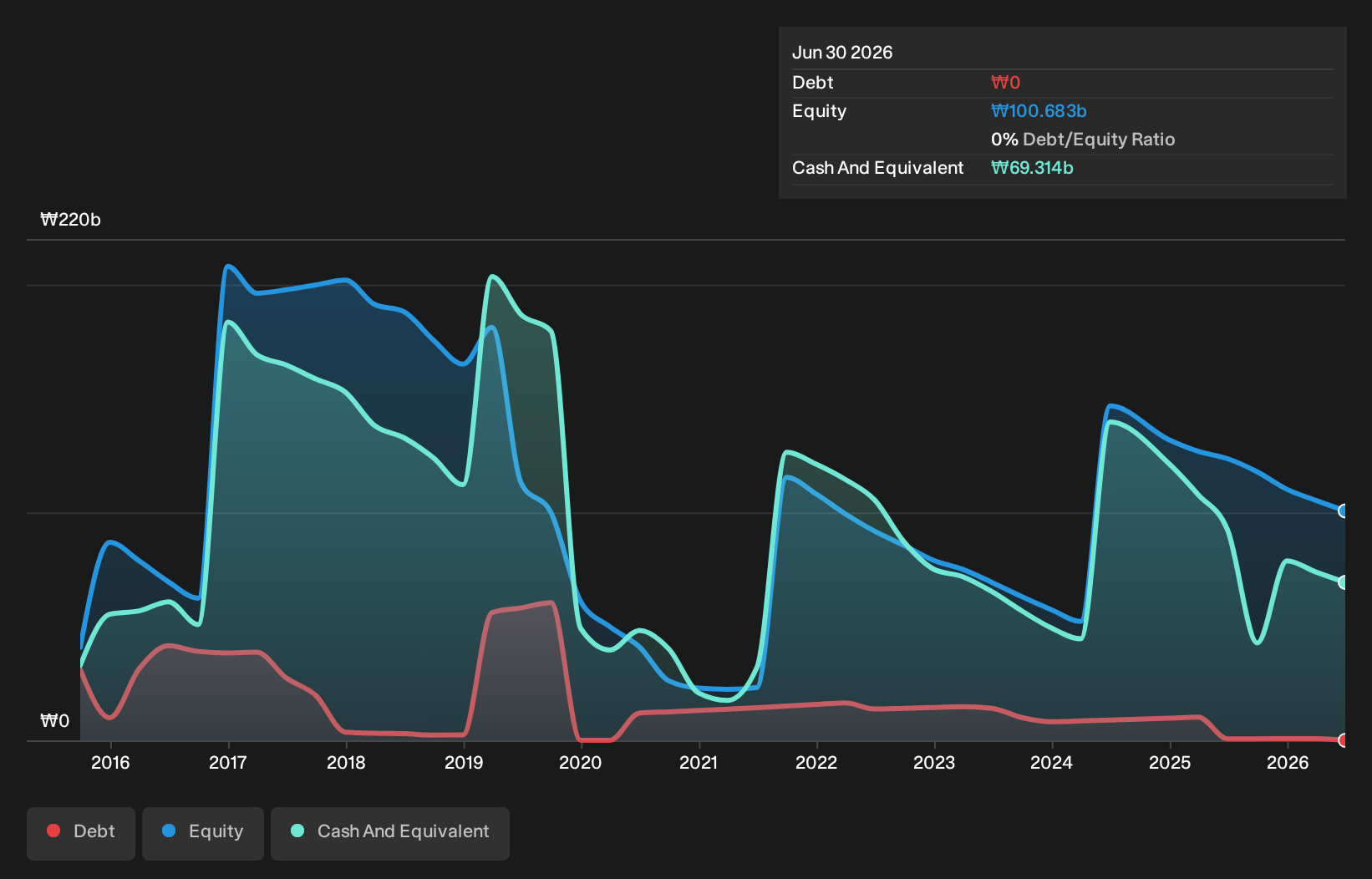The width and height of the screenshot is (1372, 879).
Task: Click the 2020 x-axis label
Action: click(581, 763)
